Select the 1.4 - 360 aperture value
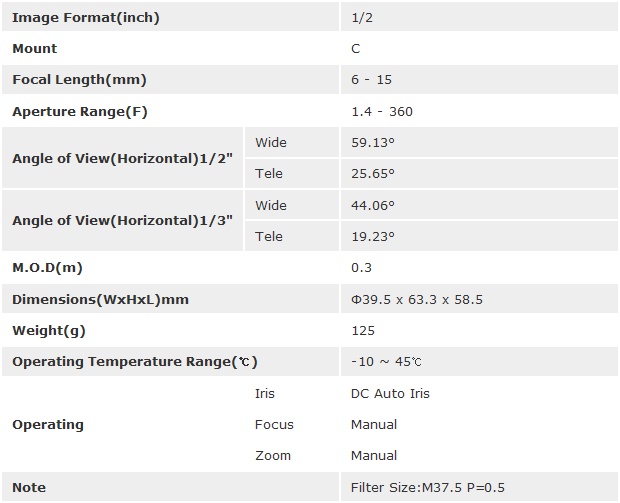This screenshot has height=503, width=620. coord(382,111)
